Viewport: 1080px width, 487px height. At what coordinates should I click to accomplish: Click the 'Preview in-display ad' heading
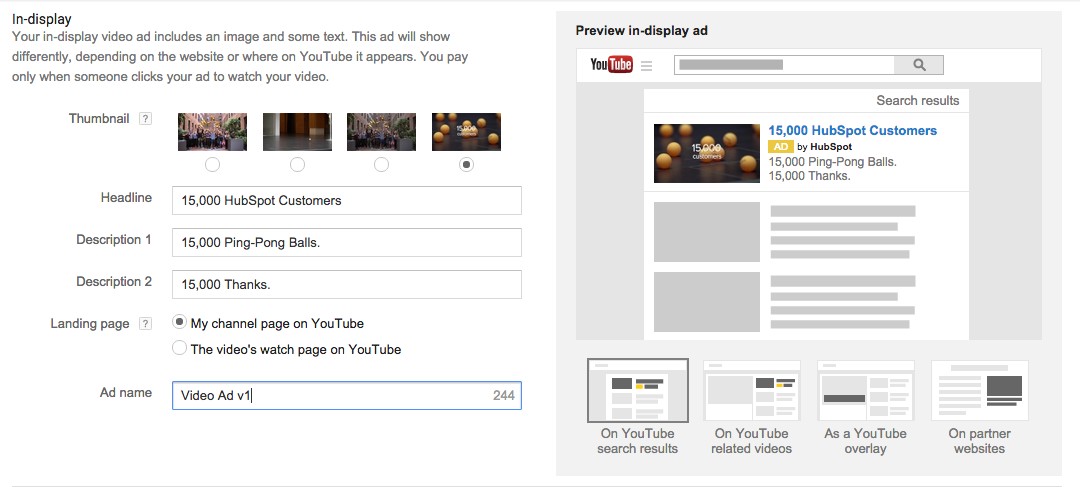tap(641, 30)
